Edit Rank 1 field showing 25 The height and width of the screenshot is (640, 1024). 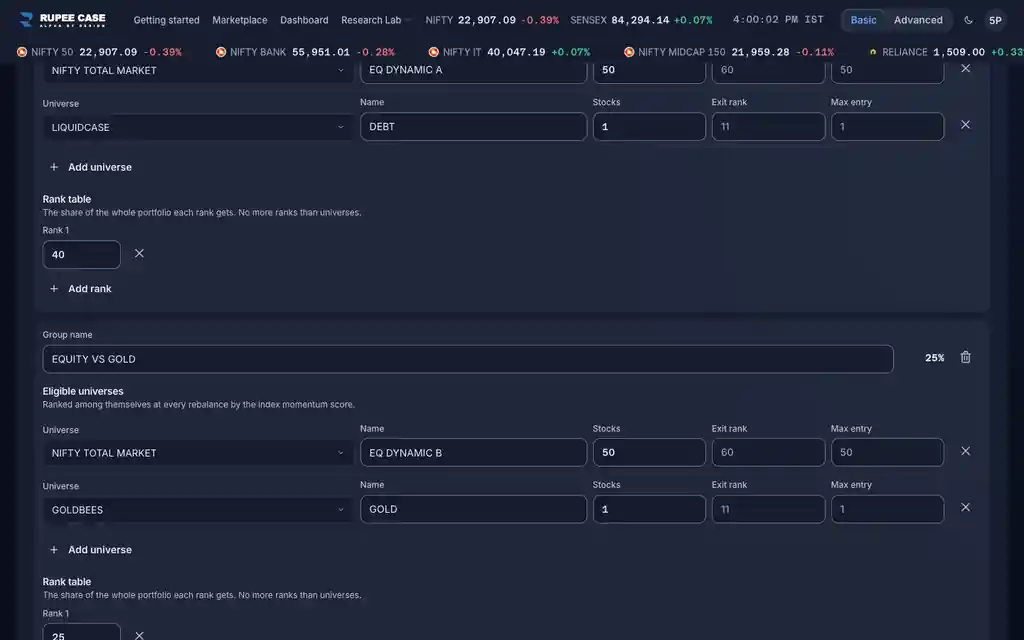click(82, 632)
